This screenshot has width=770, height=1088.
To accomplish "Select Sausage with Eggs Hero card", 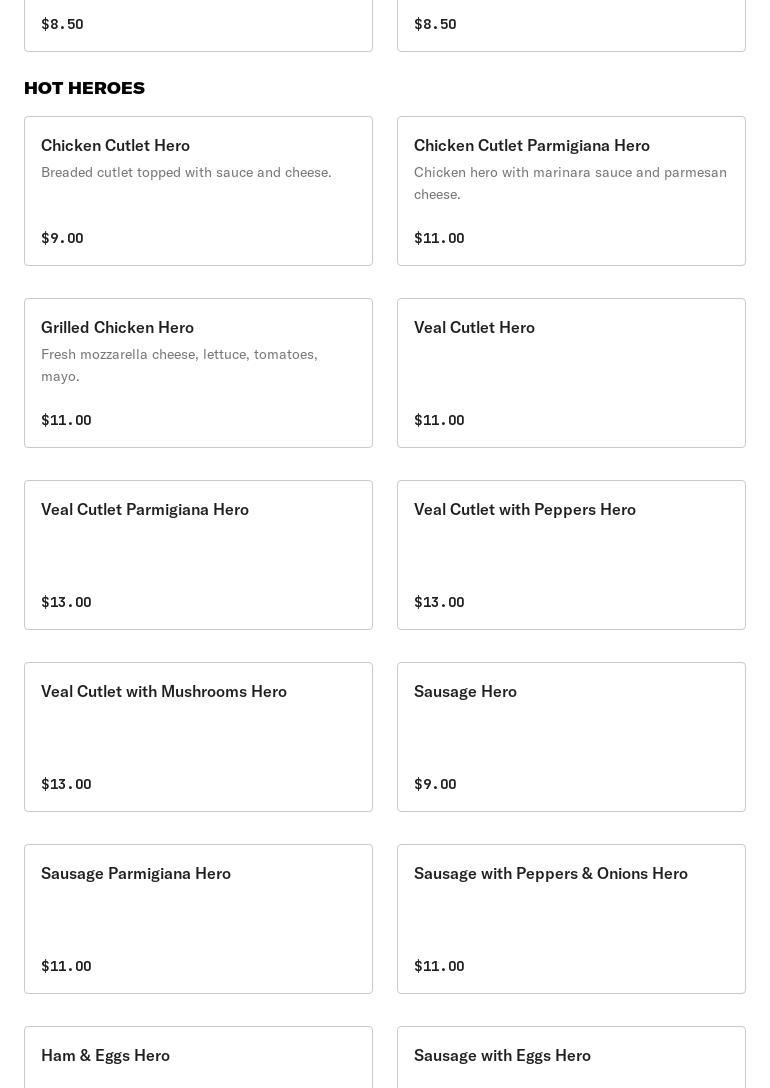I will tap(571, 1057).
